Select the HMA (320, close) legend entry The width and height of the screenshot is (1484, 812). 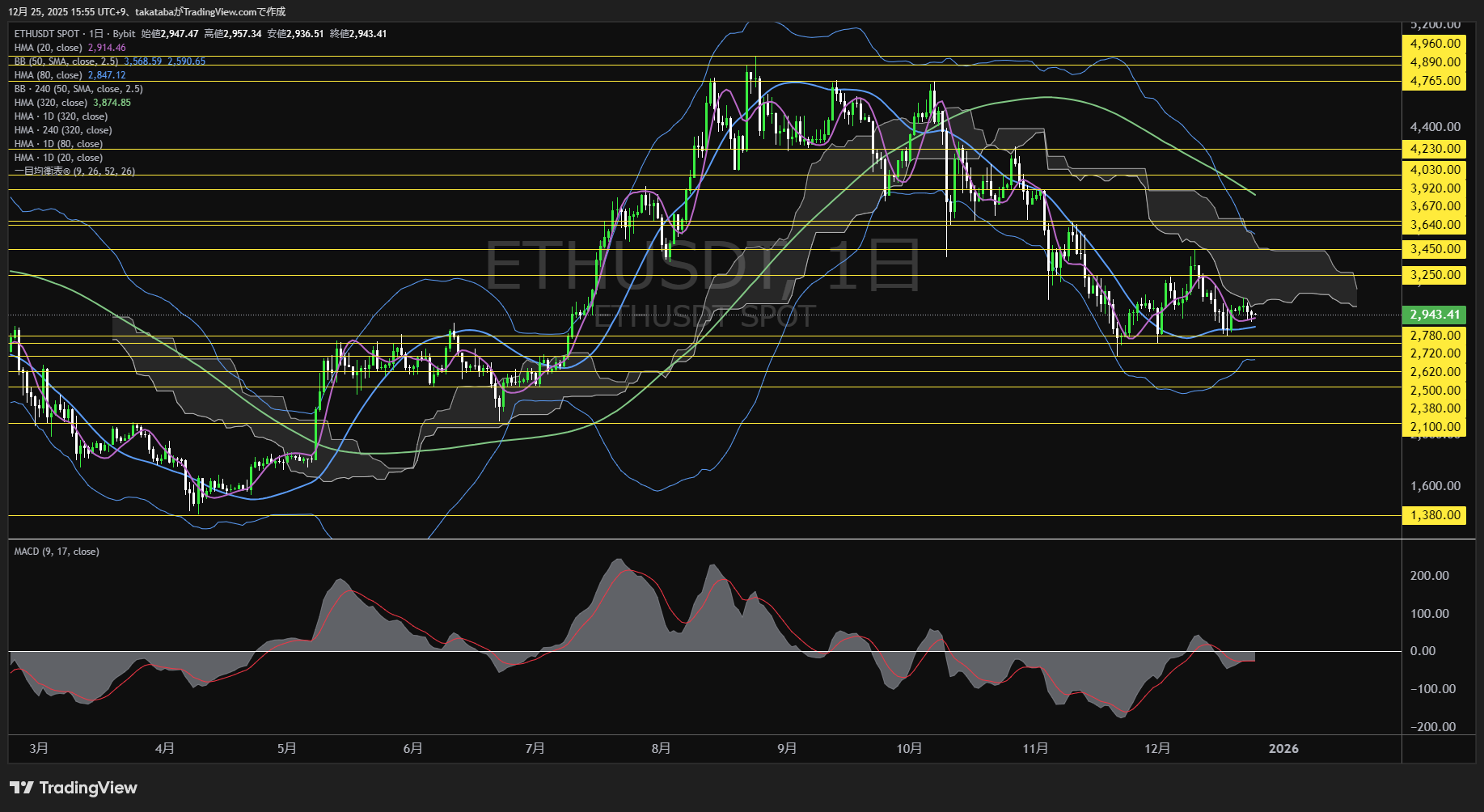(x=50, y=103)
